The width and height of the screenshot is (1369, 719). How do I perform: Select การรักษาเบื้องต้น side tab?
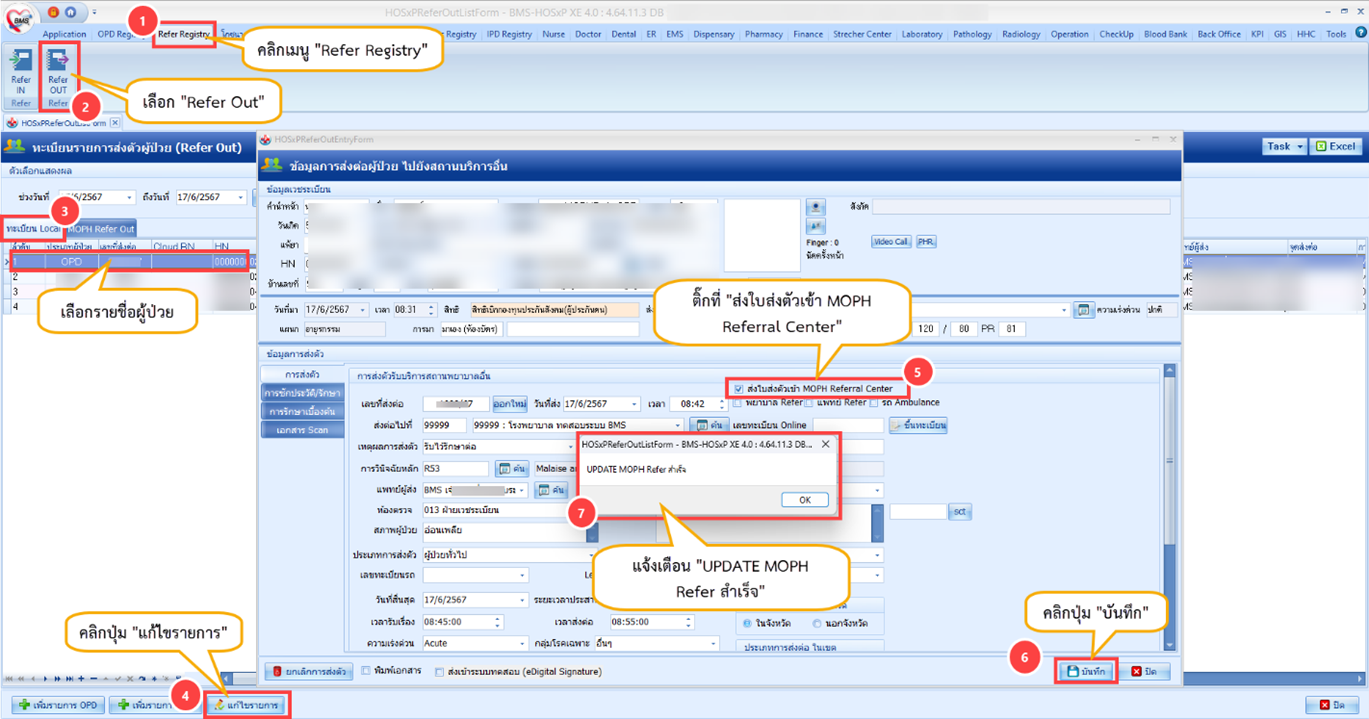coord(303,411)
